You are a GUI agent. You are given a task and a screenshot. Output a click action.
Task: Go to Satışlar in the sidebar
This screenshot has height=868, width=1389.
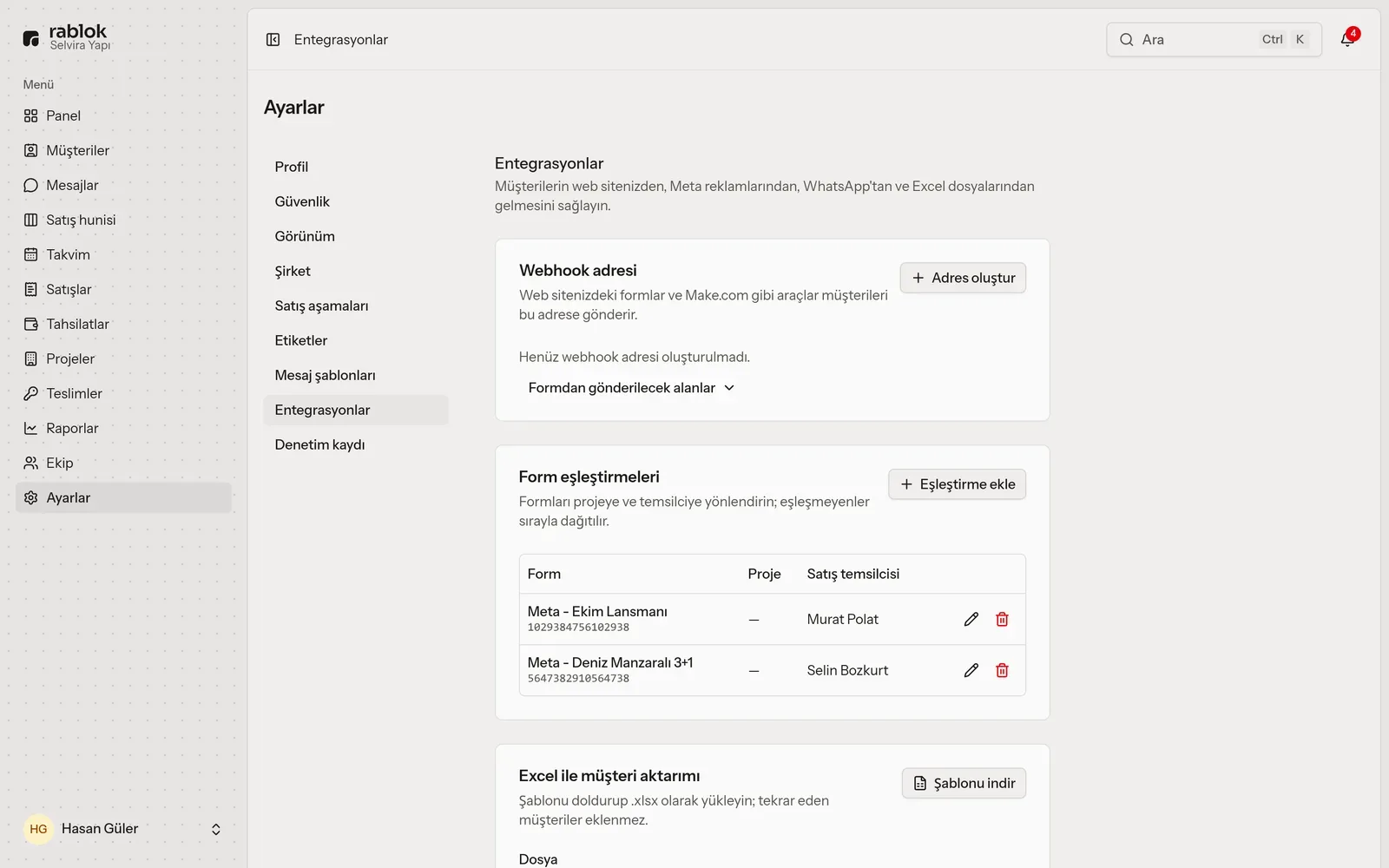(123, 289)
